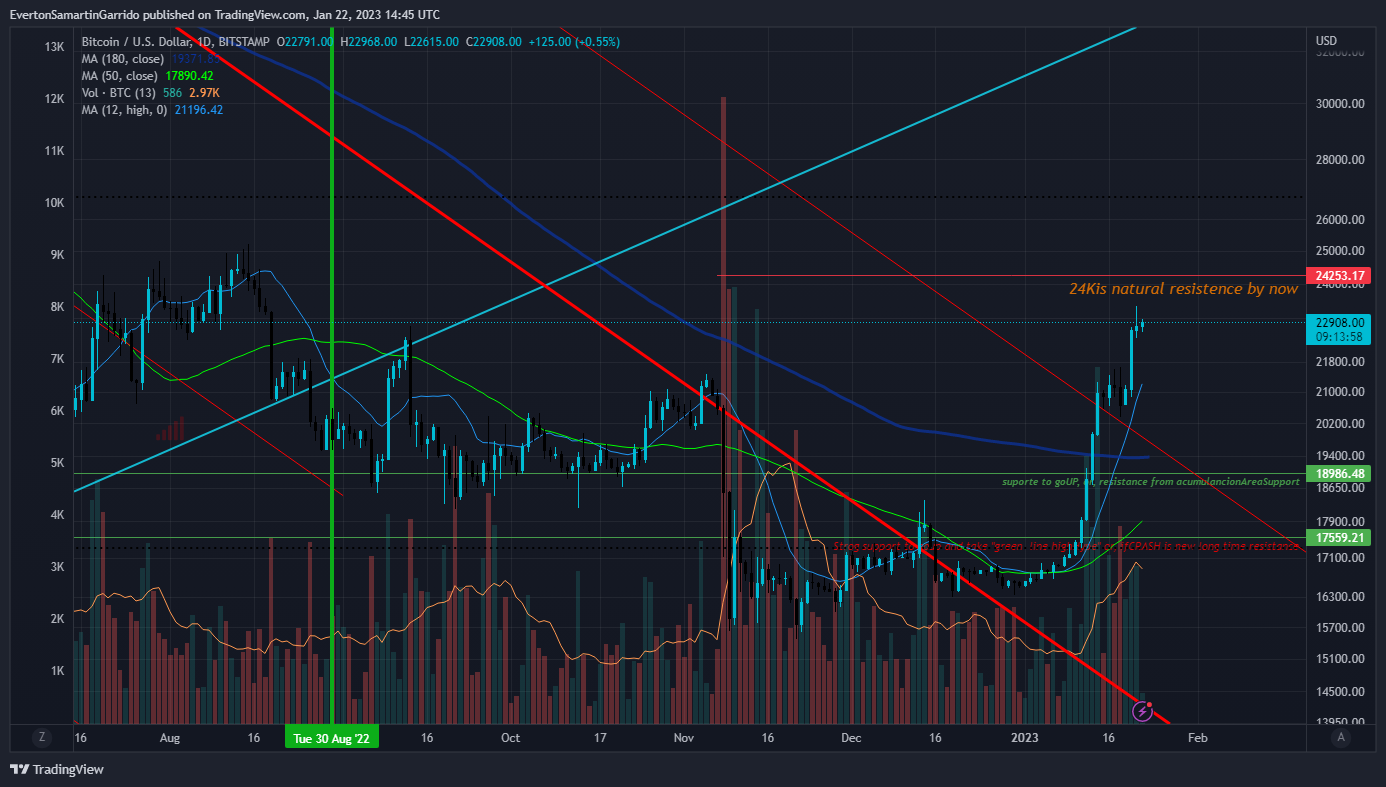1386x787 pixels.
Task: Click the 14500.00 price axis label
Action: tap(1340, 691)
